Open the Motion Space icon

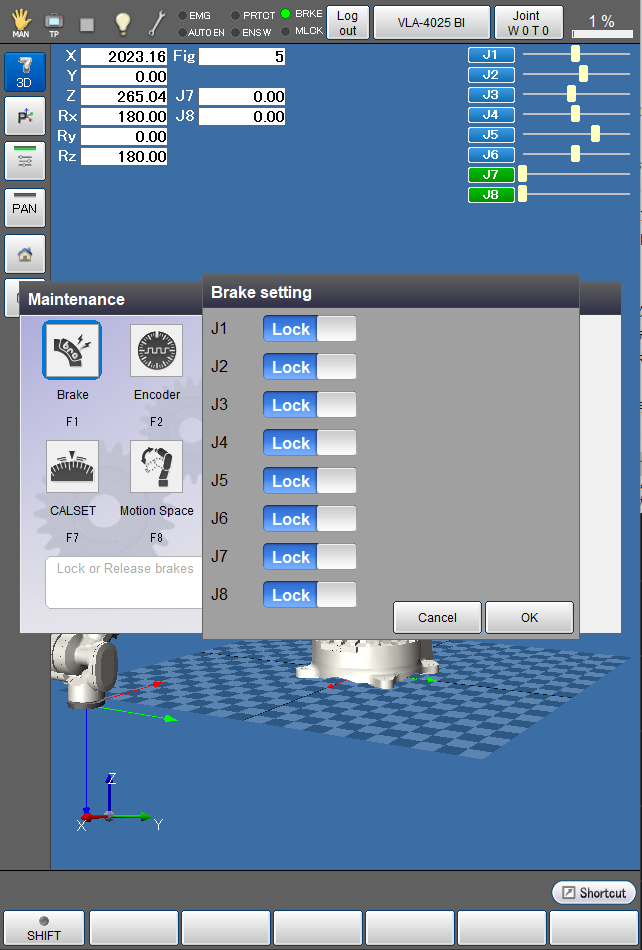click(x=157, y=467)
